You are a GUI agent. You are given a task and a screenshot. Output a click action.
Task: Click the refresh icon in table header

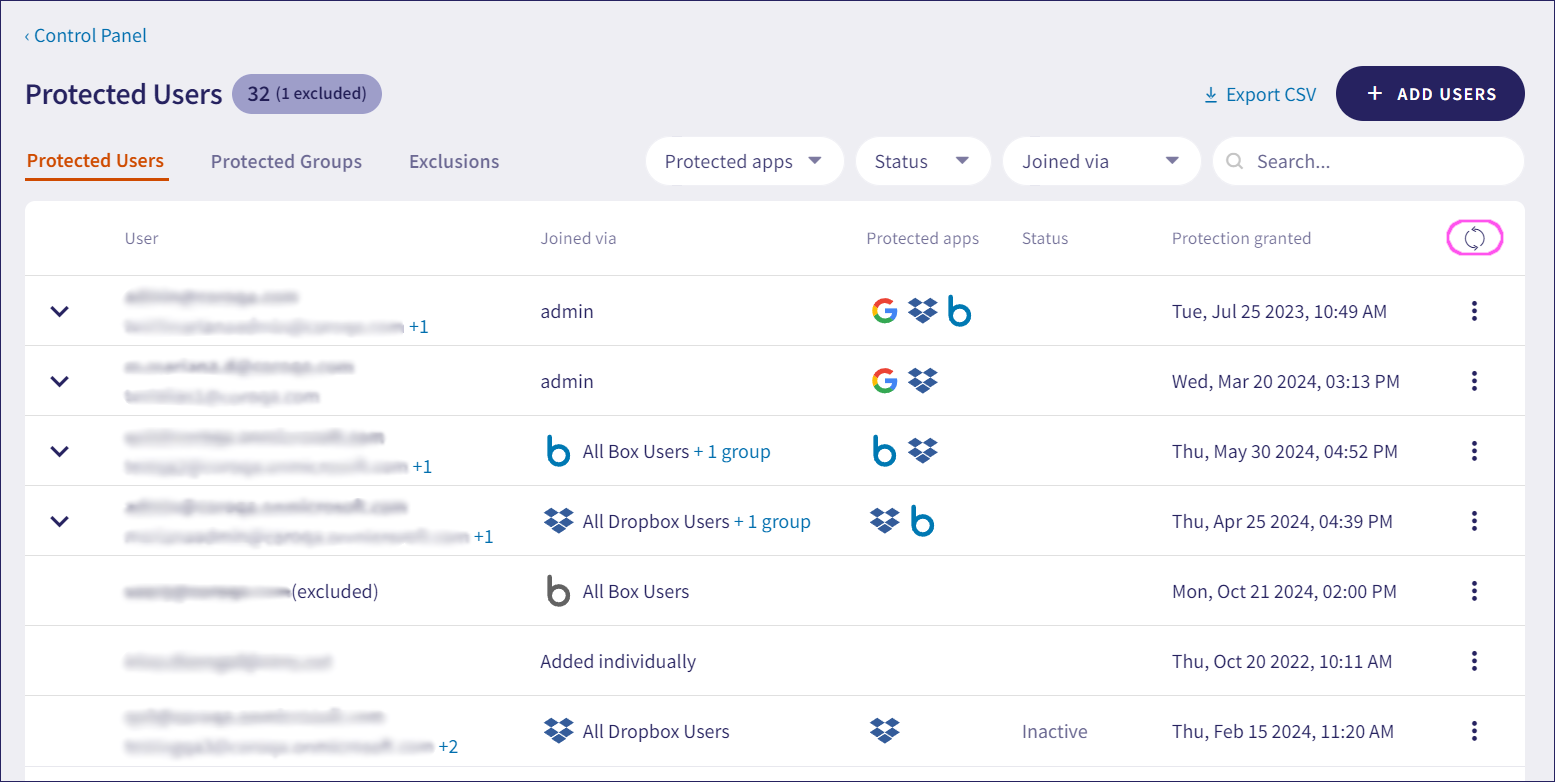(x=1474, y=239)
